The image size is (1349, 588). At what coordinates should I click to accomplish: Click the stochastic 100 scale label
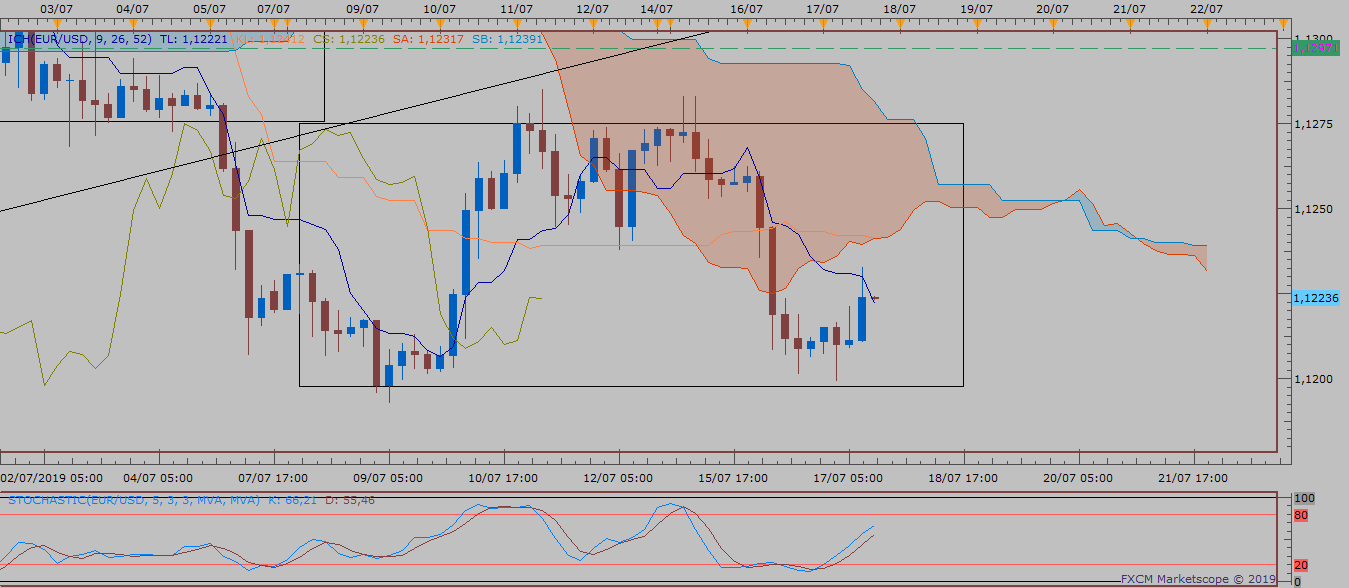pos(1303,498)
